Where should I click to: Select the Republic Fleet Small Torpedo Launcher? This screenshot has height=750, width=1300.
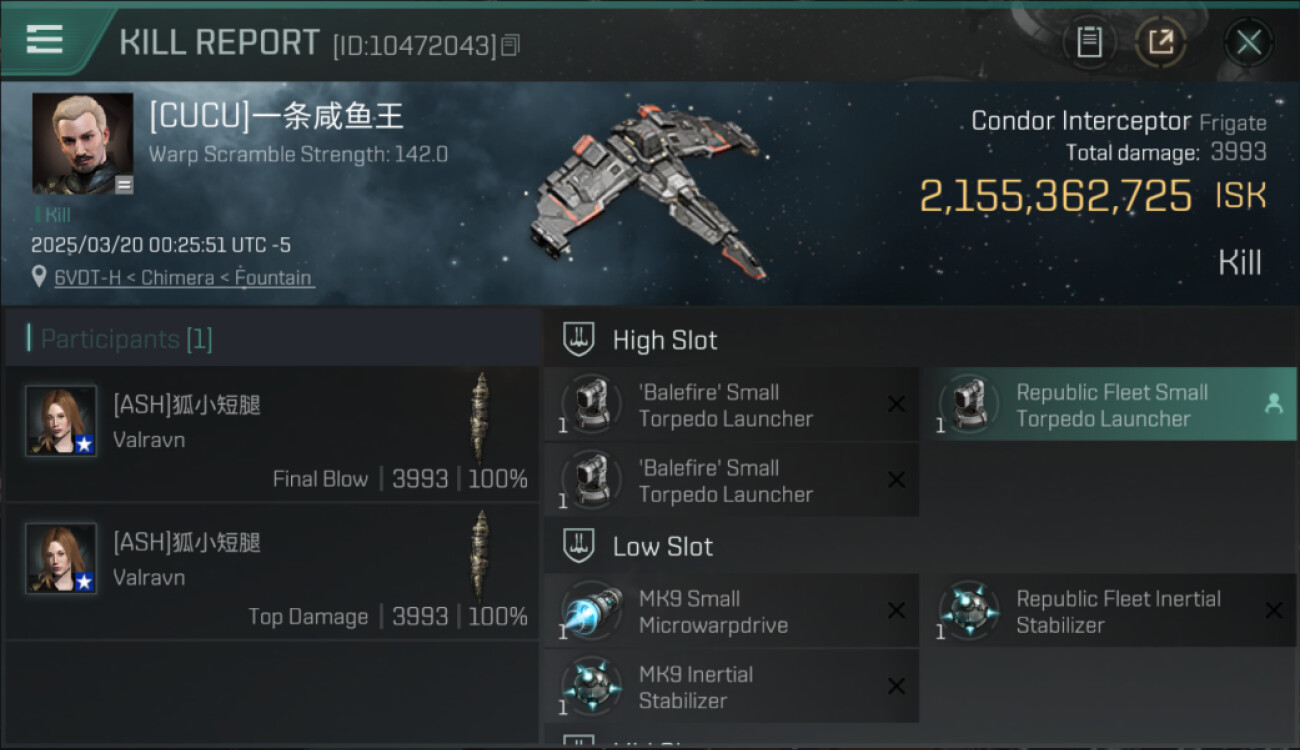point(1108,404)
